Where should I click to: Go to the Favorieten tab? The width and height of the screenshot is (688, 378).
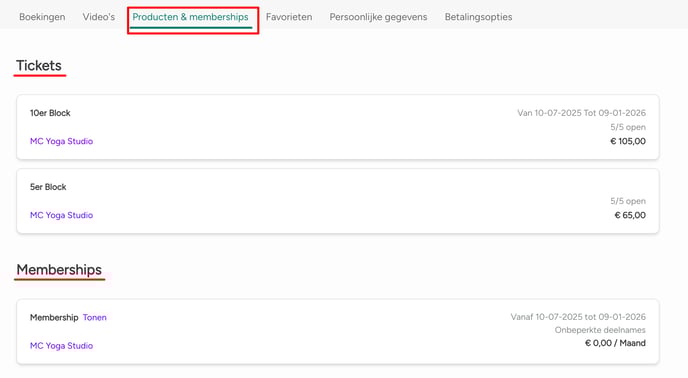click(x=289, y=17)
